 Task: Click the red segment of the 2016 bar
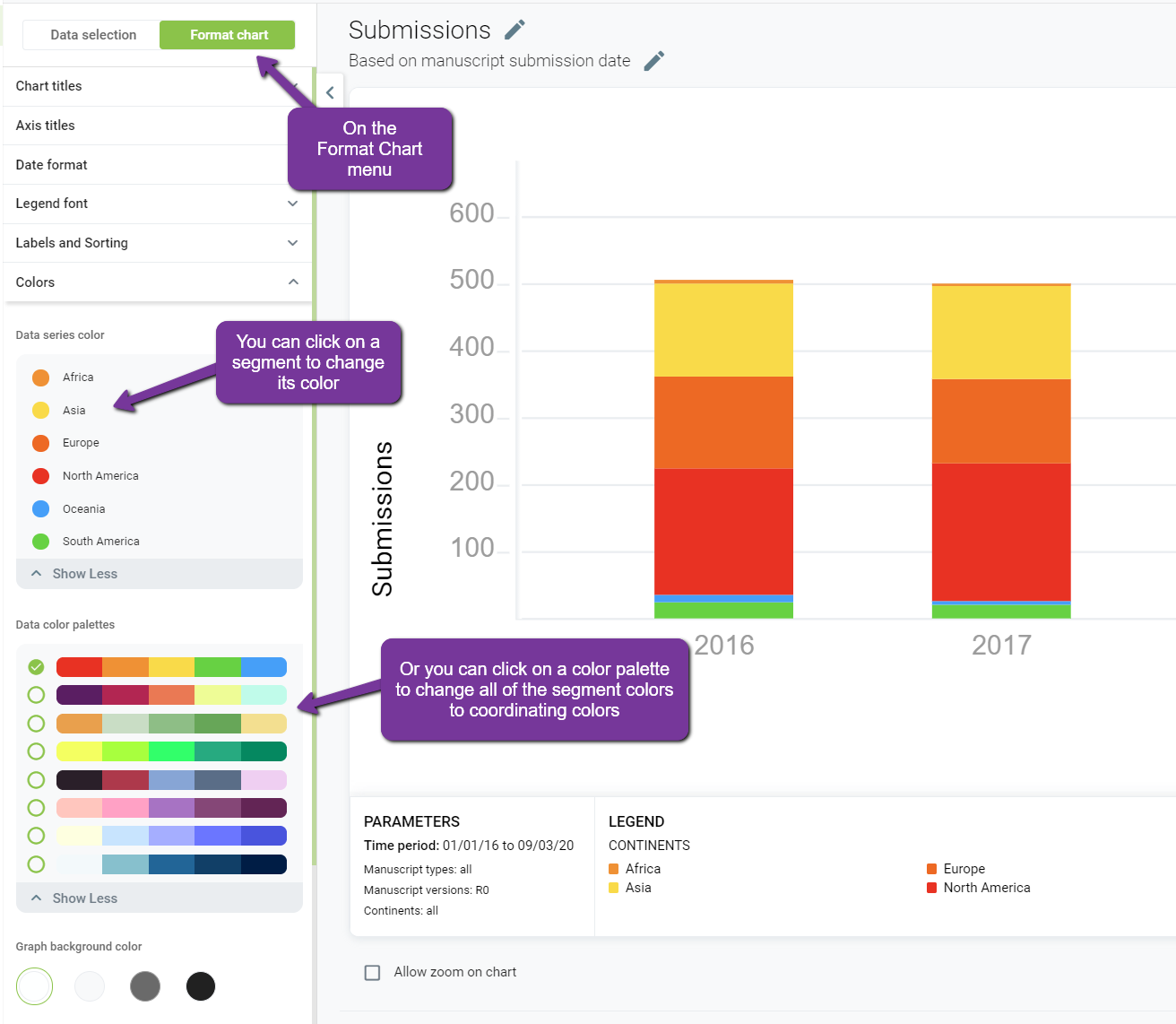click(x=723, y=531)
